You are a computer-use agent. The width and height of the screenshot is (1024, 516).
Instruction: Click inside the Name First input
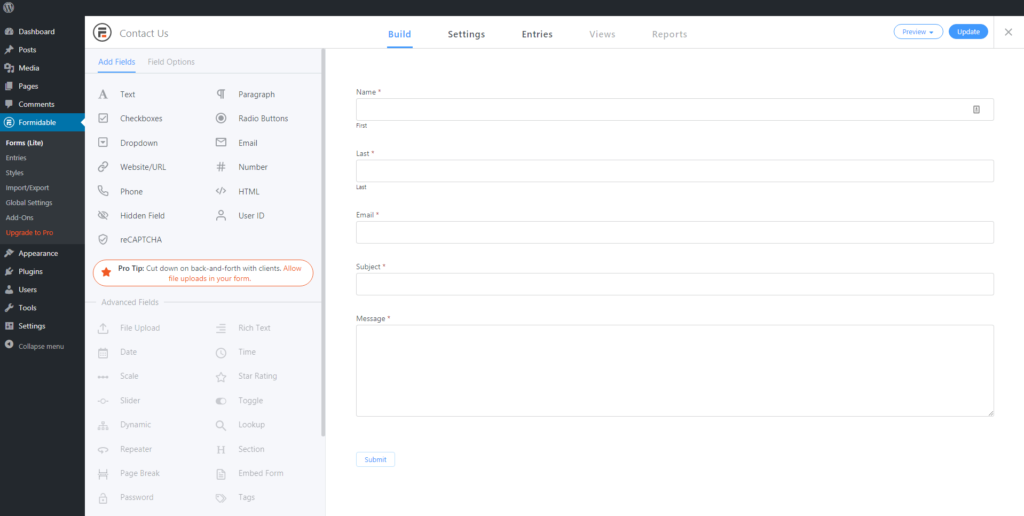675,110
